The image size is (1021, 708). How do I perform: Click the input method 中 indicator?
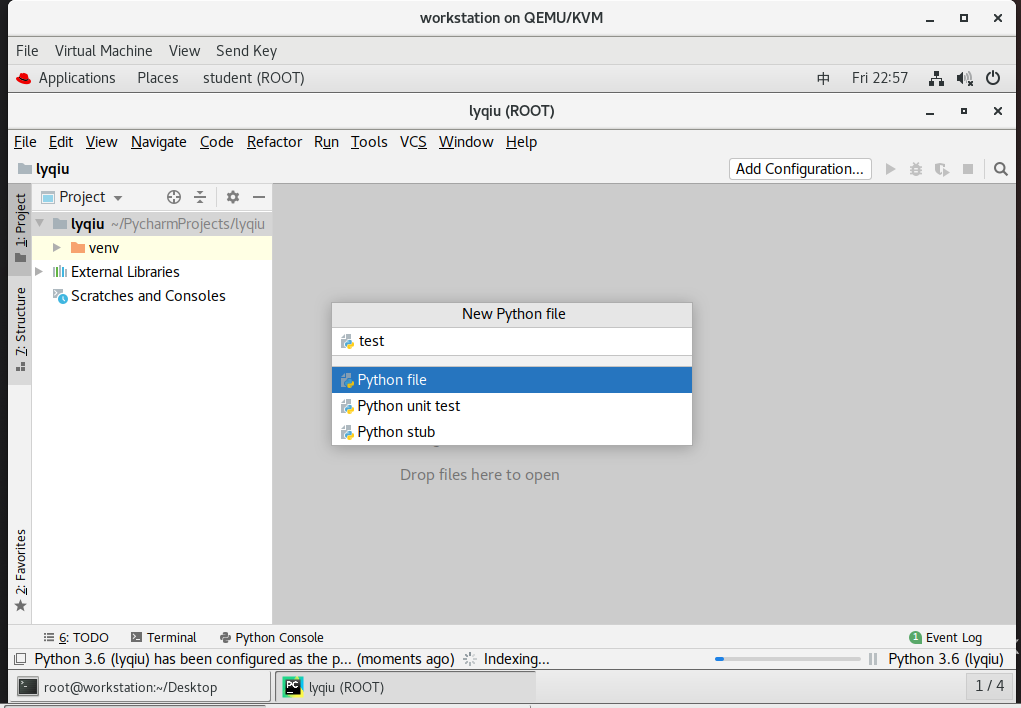pyautogui.click(x=823, y=79)
